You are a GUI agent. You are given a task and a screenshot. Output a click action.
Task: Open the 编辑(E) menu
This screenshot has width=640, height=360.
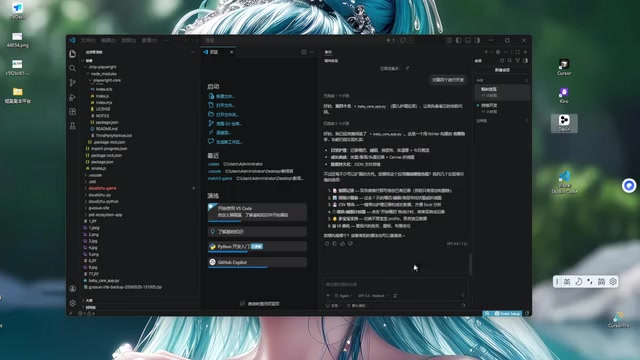[108, 40]
